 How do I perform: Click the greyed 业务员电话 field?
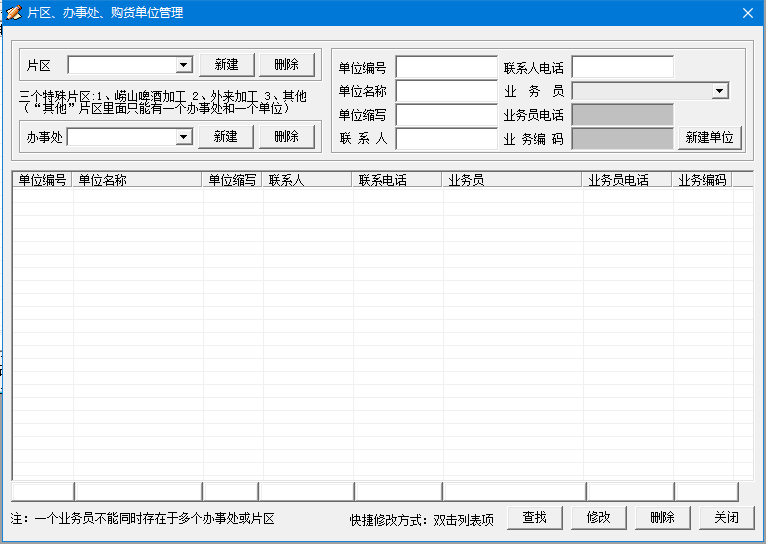(x=622, y=115)
